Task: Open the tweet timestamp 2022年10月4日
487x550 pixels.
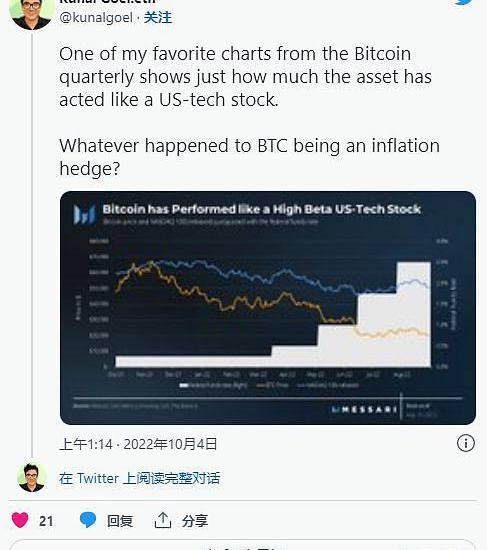Action: (x=138, y=444)
